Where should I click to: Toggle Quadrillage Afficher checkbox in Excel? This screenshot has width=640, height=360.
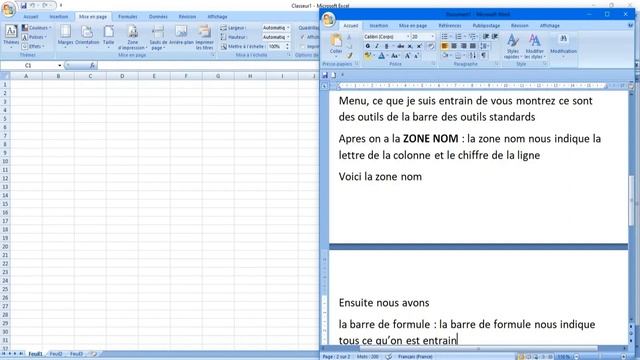tap(302, 37)
